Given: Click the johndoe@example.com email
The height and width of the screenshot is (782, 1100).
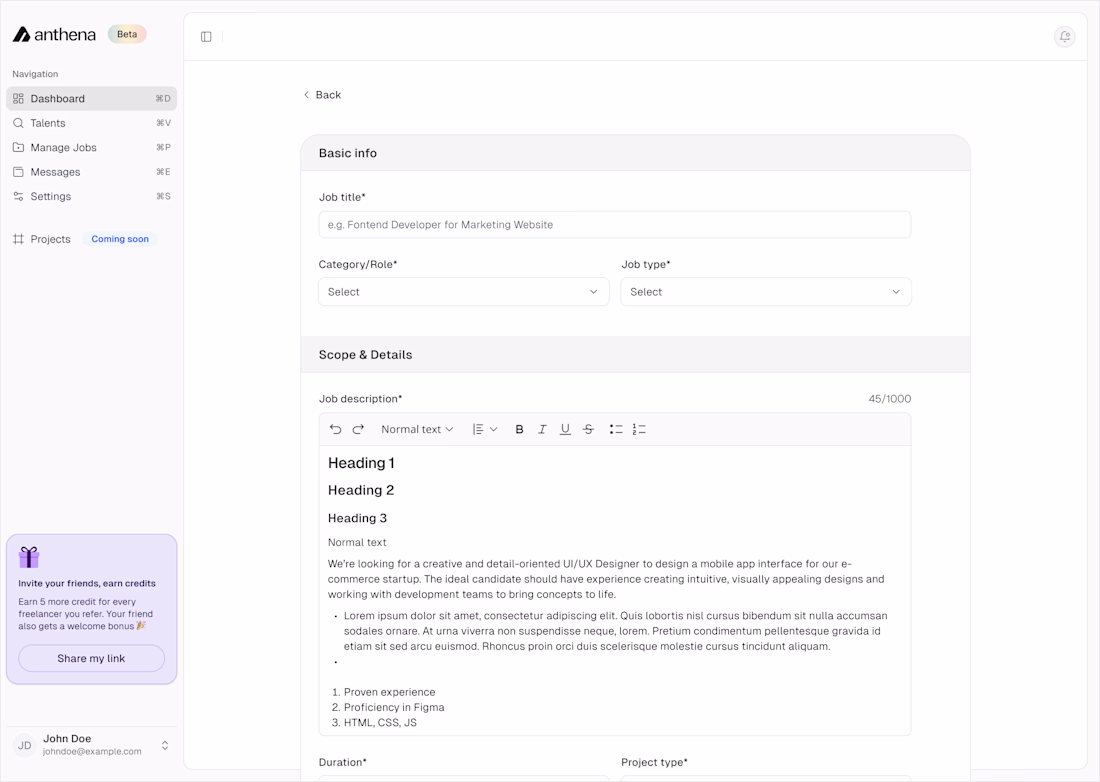Looking at the screenshot, I should coord(92,752).
